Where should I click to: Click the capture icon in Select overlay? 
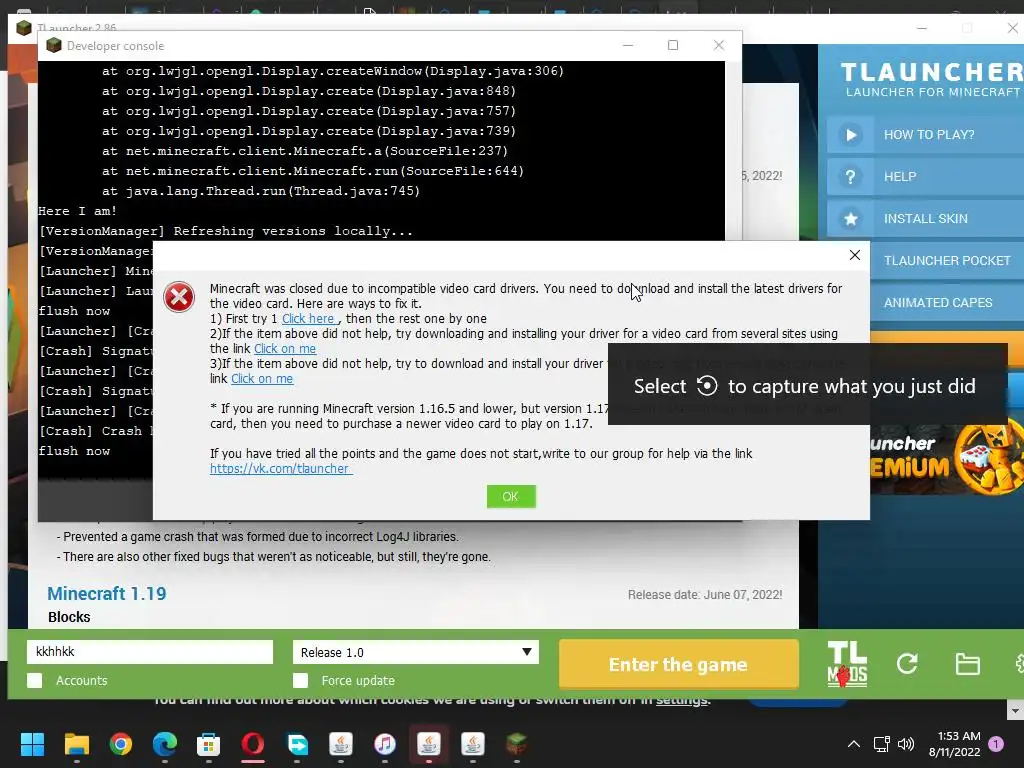click(707, 386)
